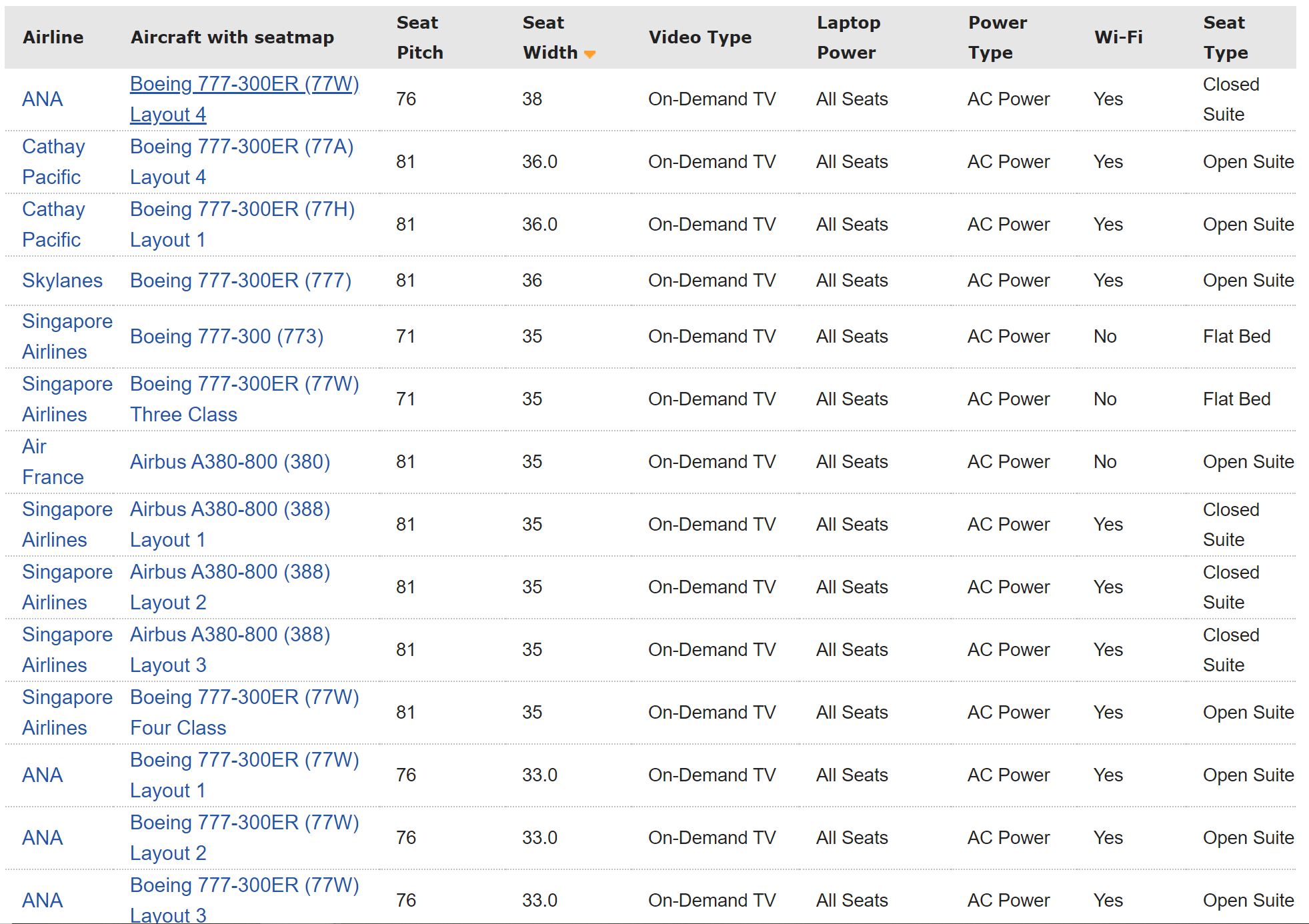1309x924 pixels.
Task: Open Boeing 777-300ER (77W) Three Class seatmap
Action: pyautogui.click(x=244, y=399)
